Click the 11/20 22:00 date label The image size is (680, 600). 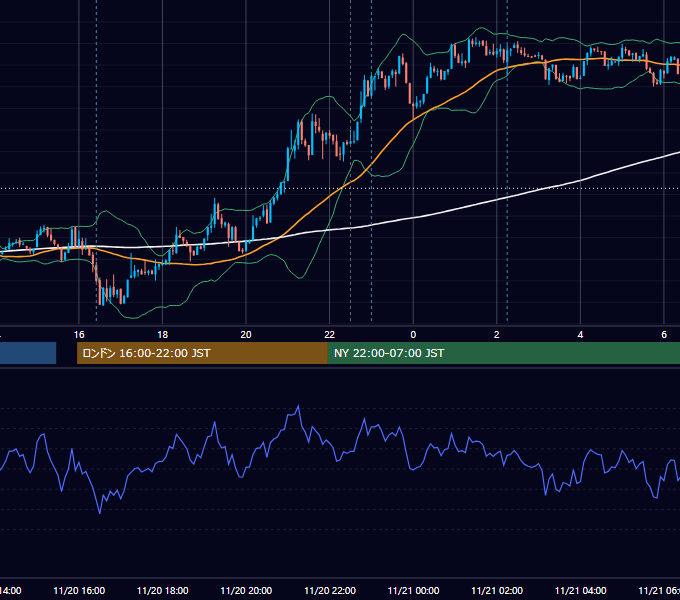[330, 590]
